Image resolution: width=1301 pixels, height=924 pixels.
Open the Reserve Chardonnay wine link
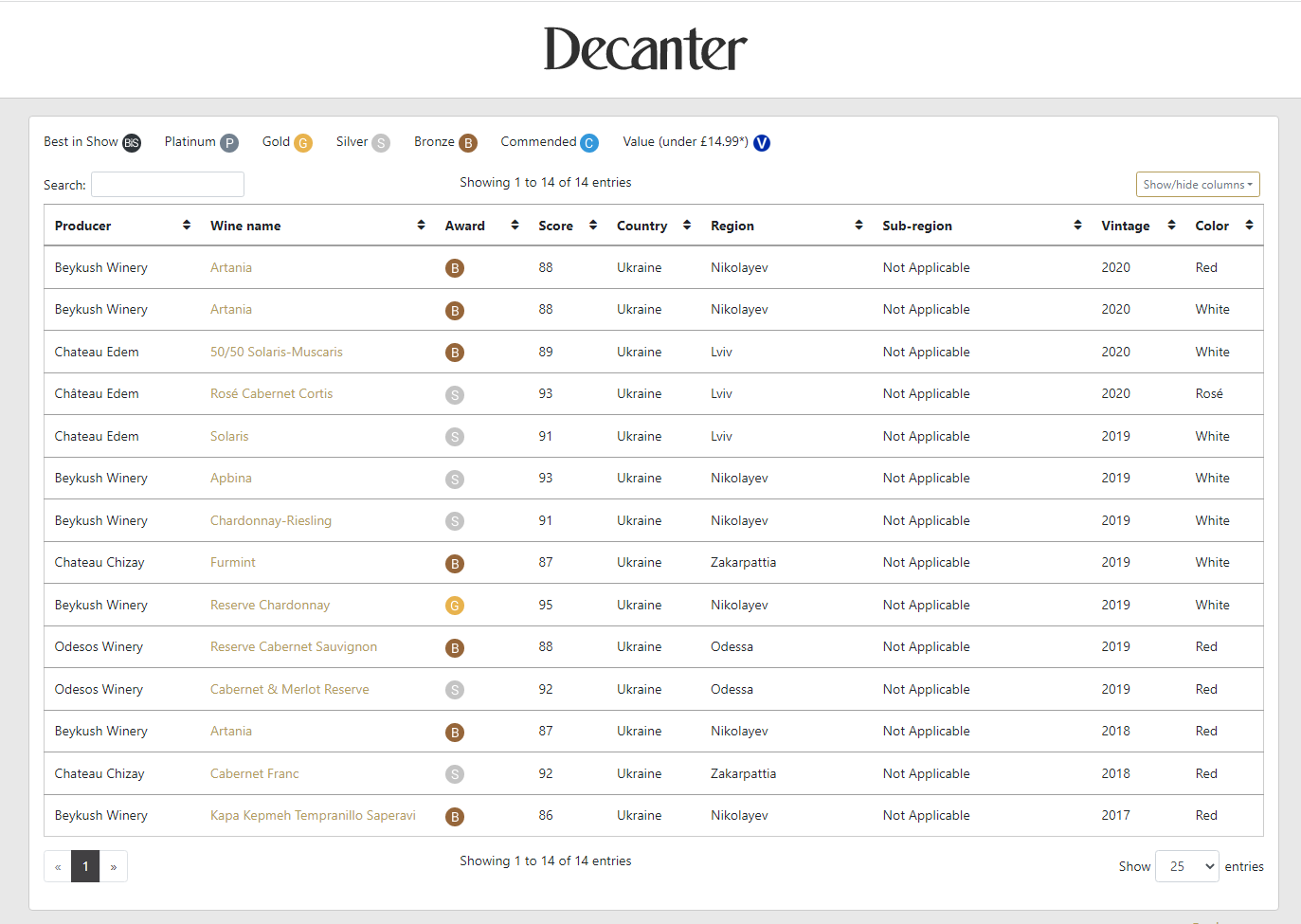tap(270, 605)
